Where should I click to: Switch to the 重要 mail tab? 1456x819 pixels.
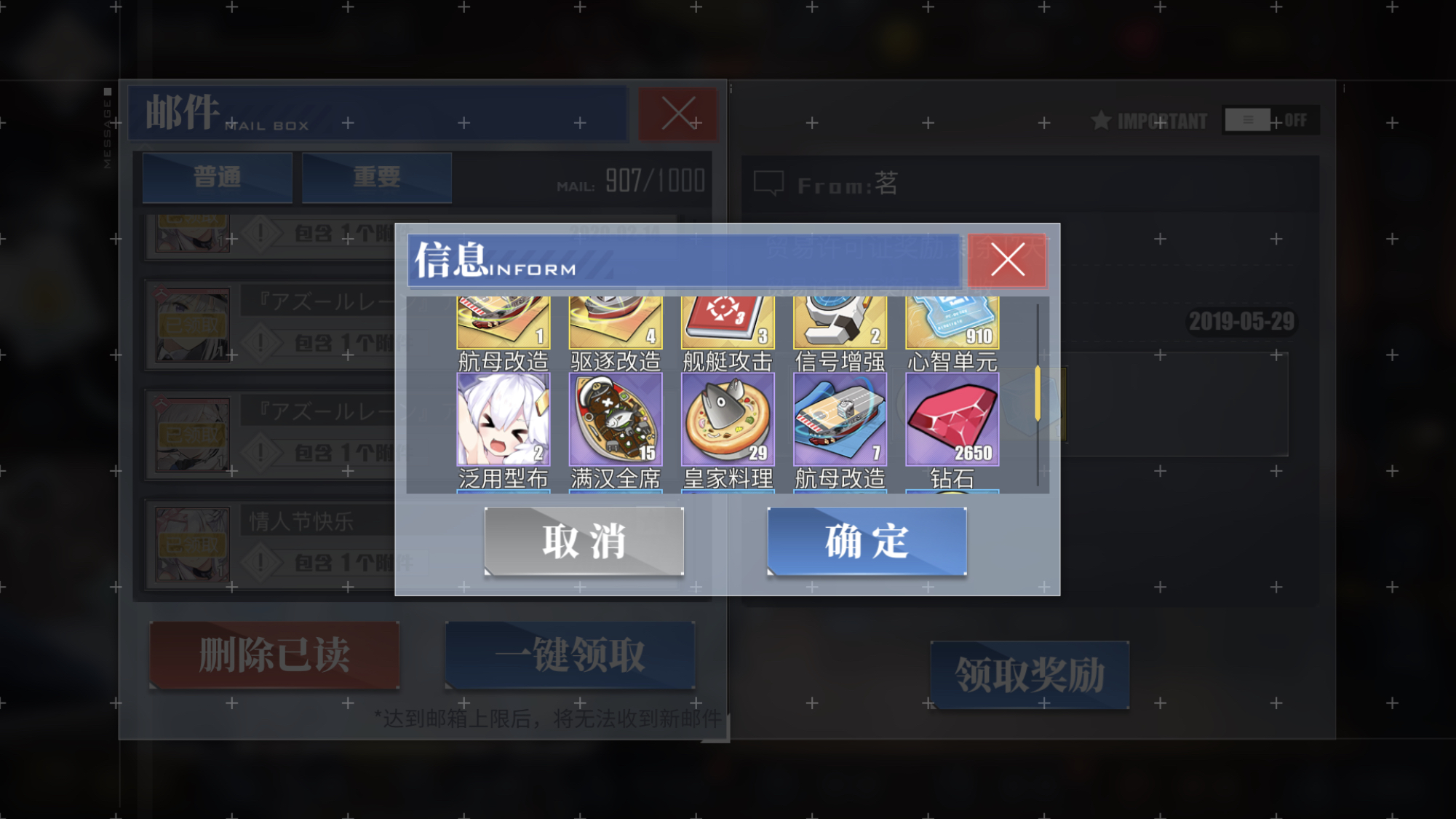377,177
